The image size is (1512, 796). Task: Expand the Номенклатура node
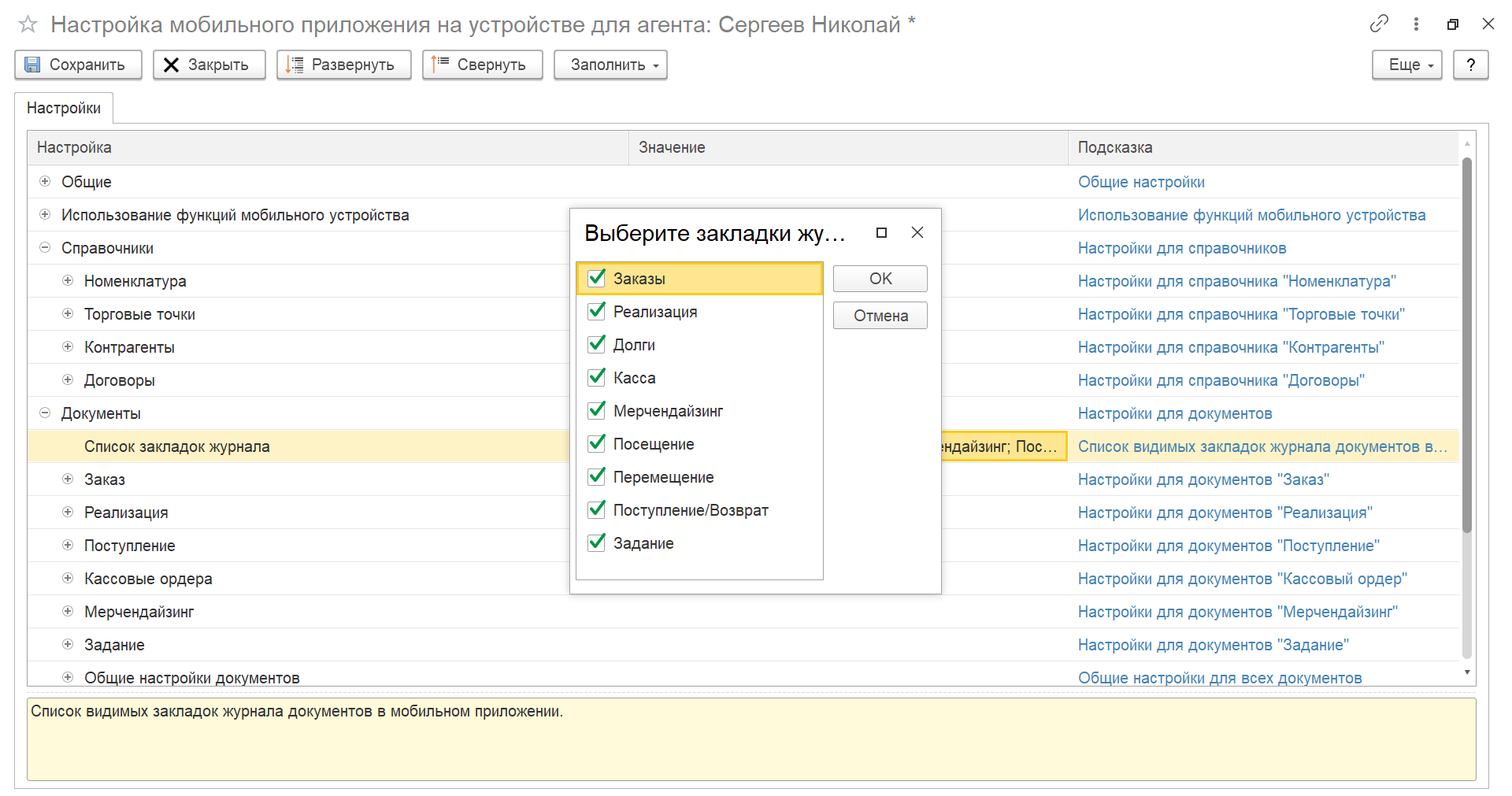[x=68, y=280]
